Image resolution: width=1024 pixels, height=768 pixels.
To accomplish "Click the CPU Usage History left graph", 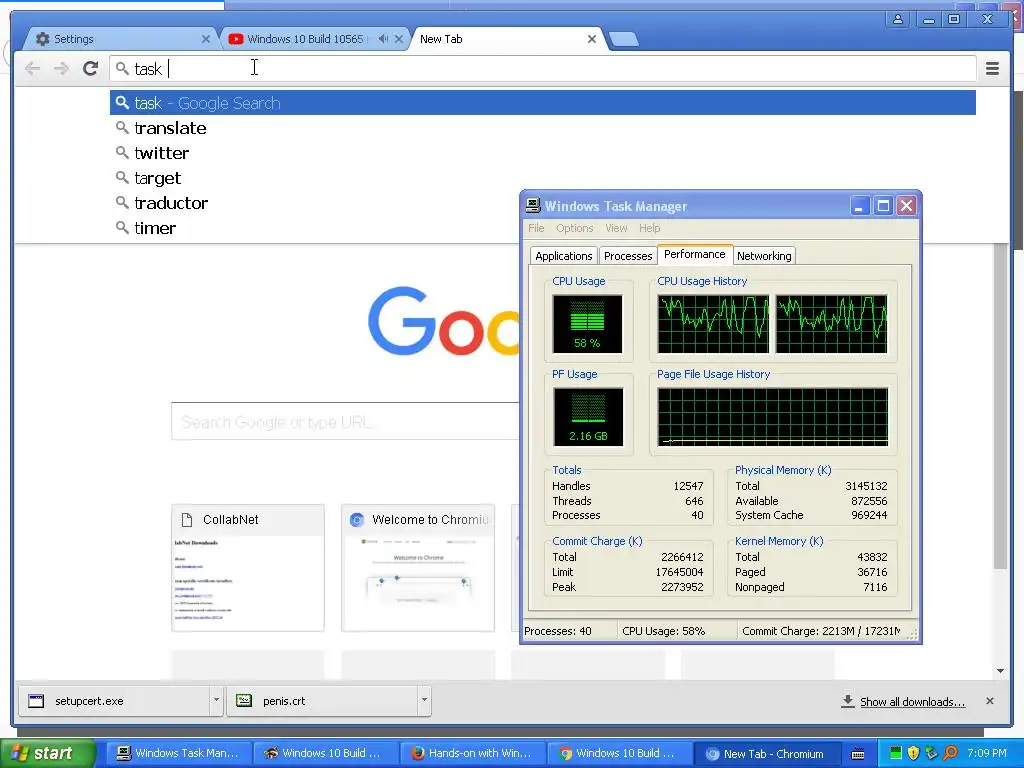I will (x=713, y=324).
